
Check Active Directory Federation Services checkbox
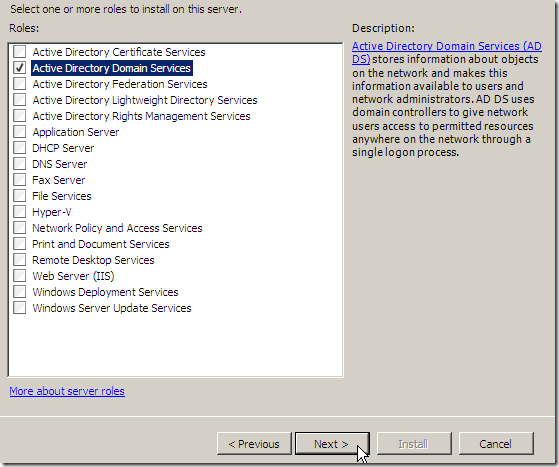point(20,84)
